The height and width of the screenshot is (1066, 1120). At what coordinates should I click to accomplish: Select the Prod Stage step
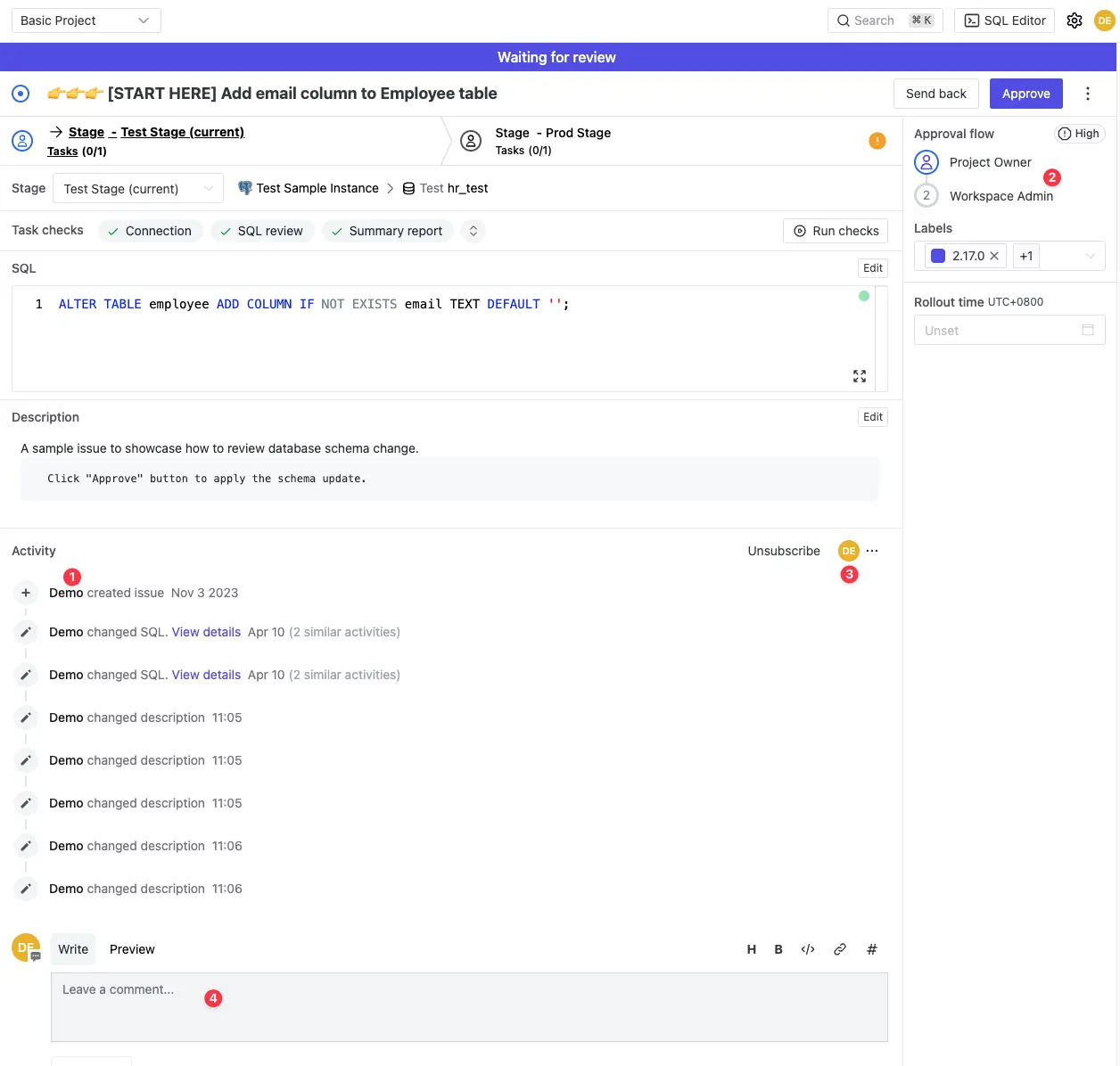(x=553, y=141)
